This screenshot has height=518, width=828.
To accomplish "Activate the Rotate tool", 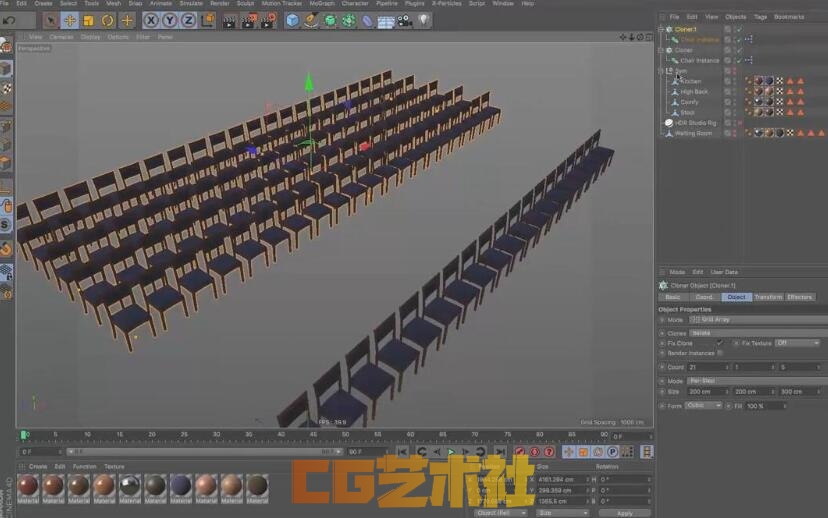I will point(107,21).
